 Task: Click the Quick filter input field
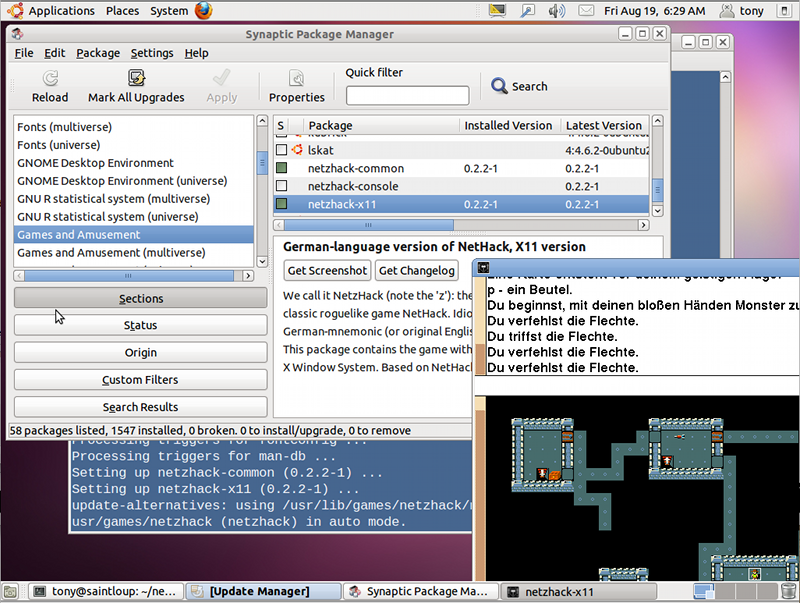click(407, 95)
